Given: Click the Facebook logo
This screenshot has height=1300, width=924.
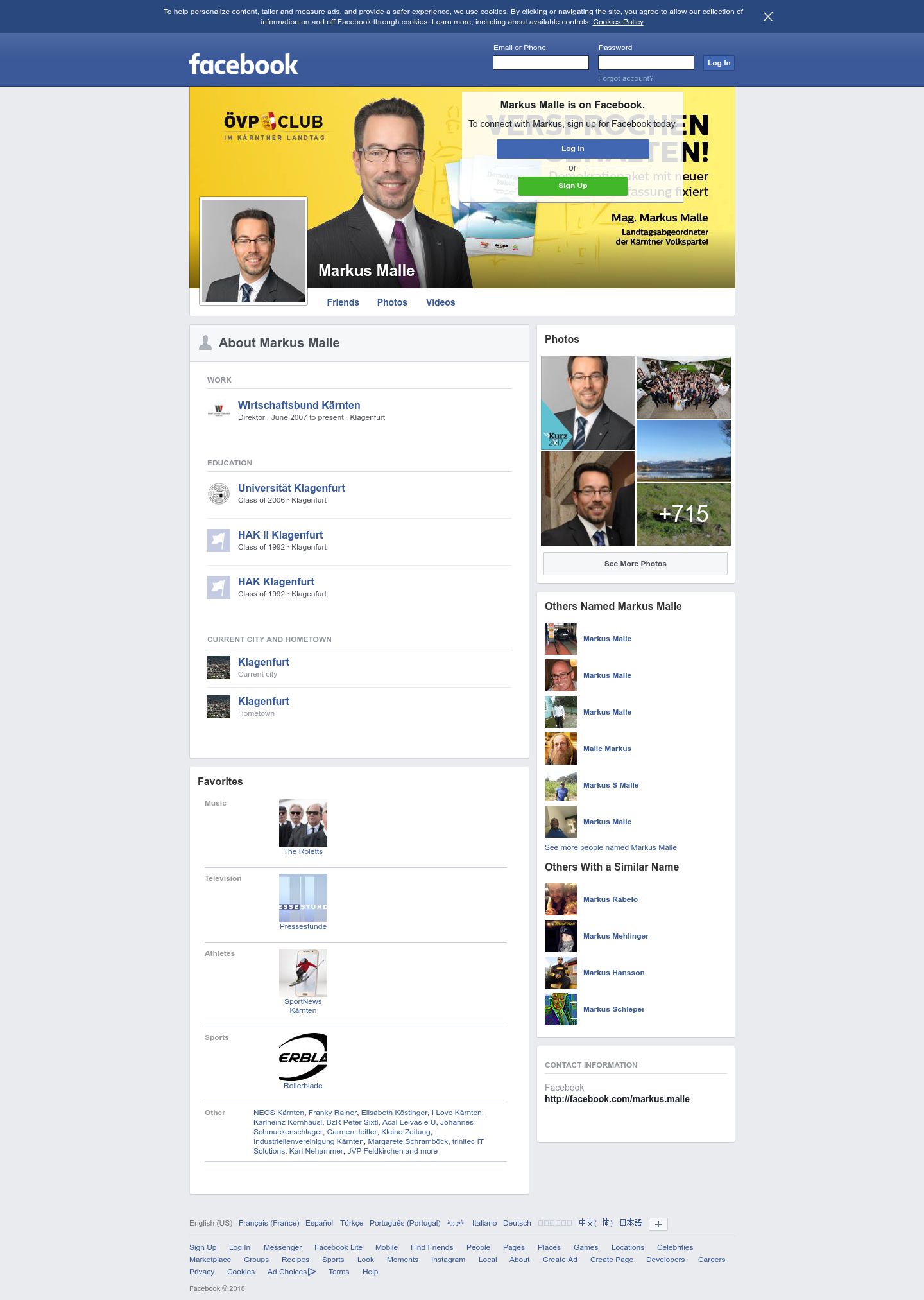Looking at the screenshot, I should coord(243,64).
